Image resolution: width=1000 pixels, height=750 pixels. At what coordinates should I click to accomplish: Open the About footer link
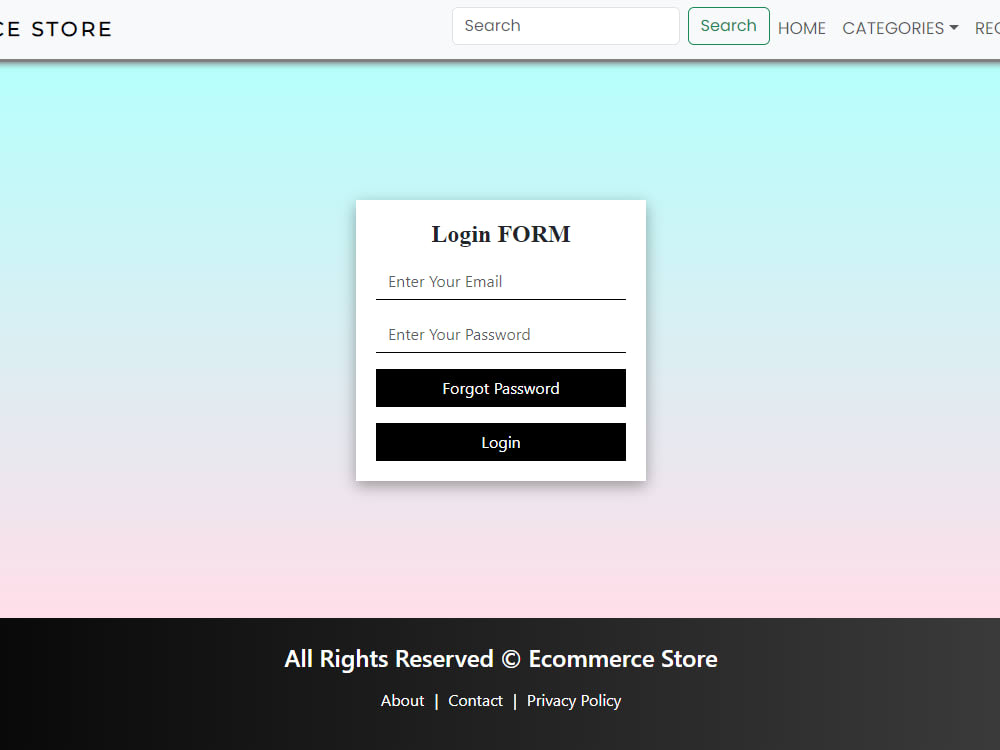[x=402, y=700]
